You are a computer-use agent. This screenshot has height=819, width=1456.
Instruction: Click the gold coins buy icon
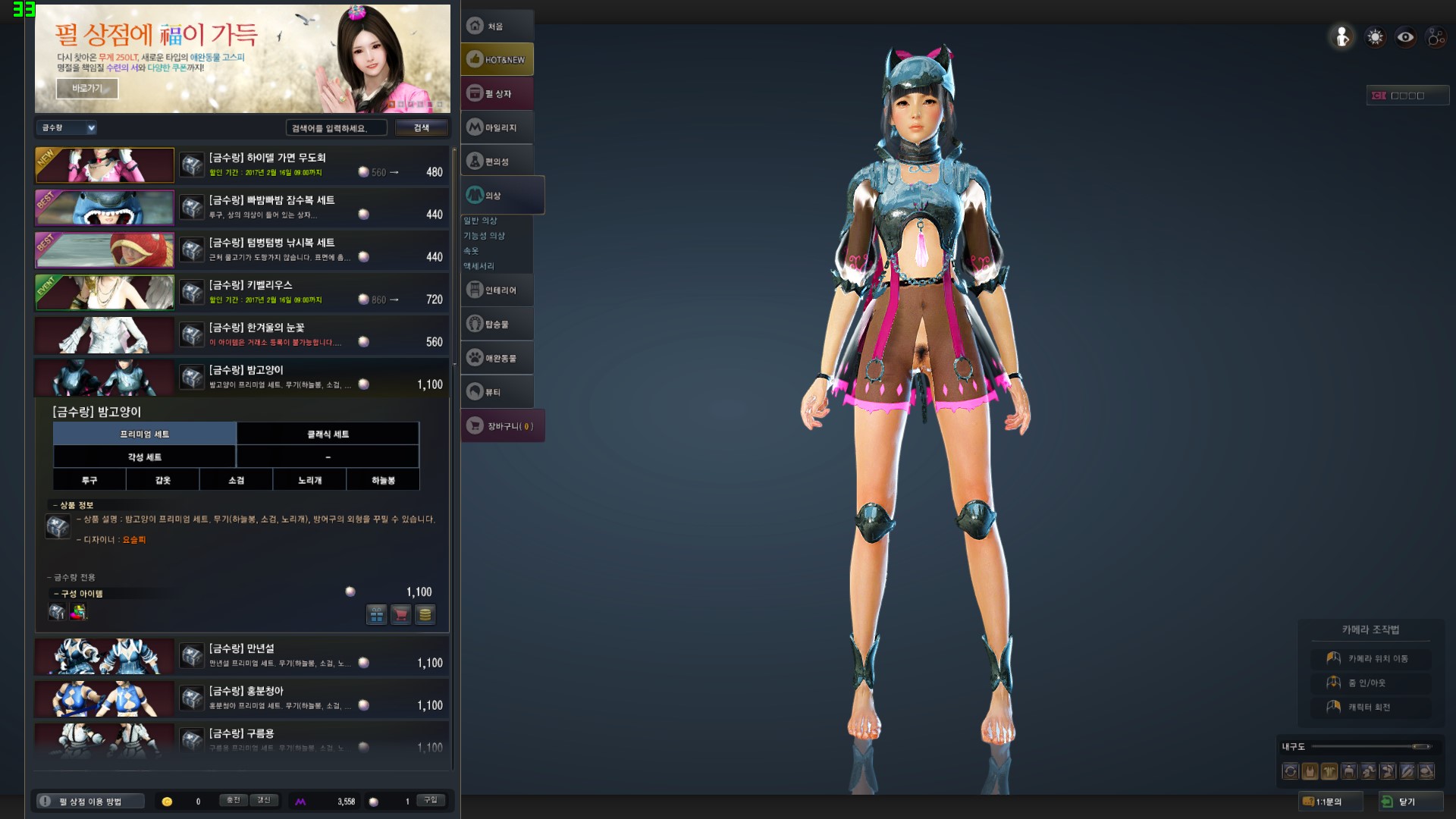coord(425,614)
